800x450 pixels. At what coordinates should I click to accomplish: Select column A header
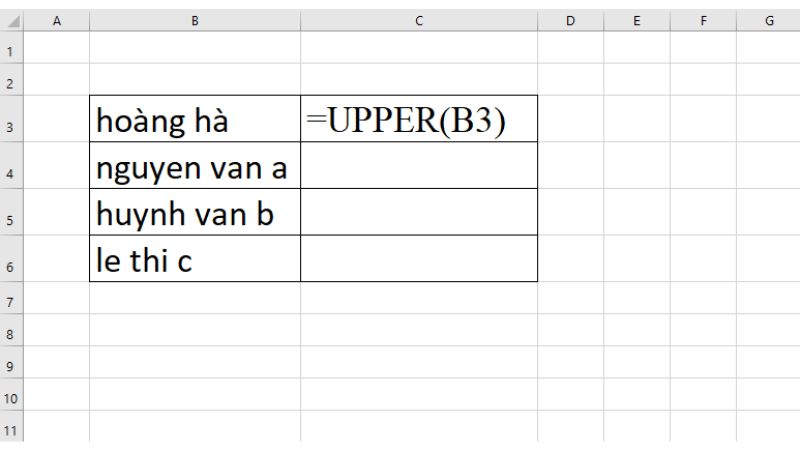pyautogui.click(x=55, y=17)
